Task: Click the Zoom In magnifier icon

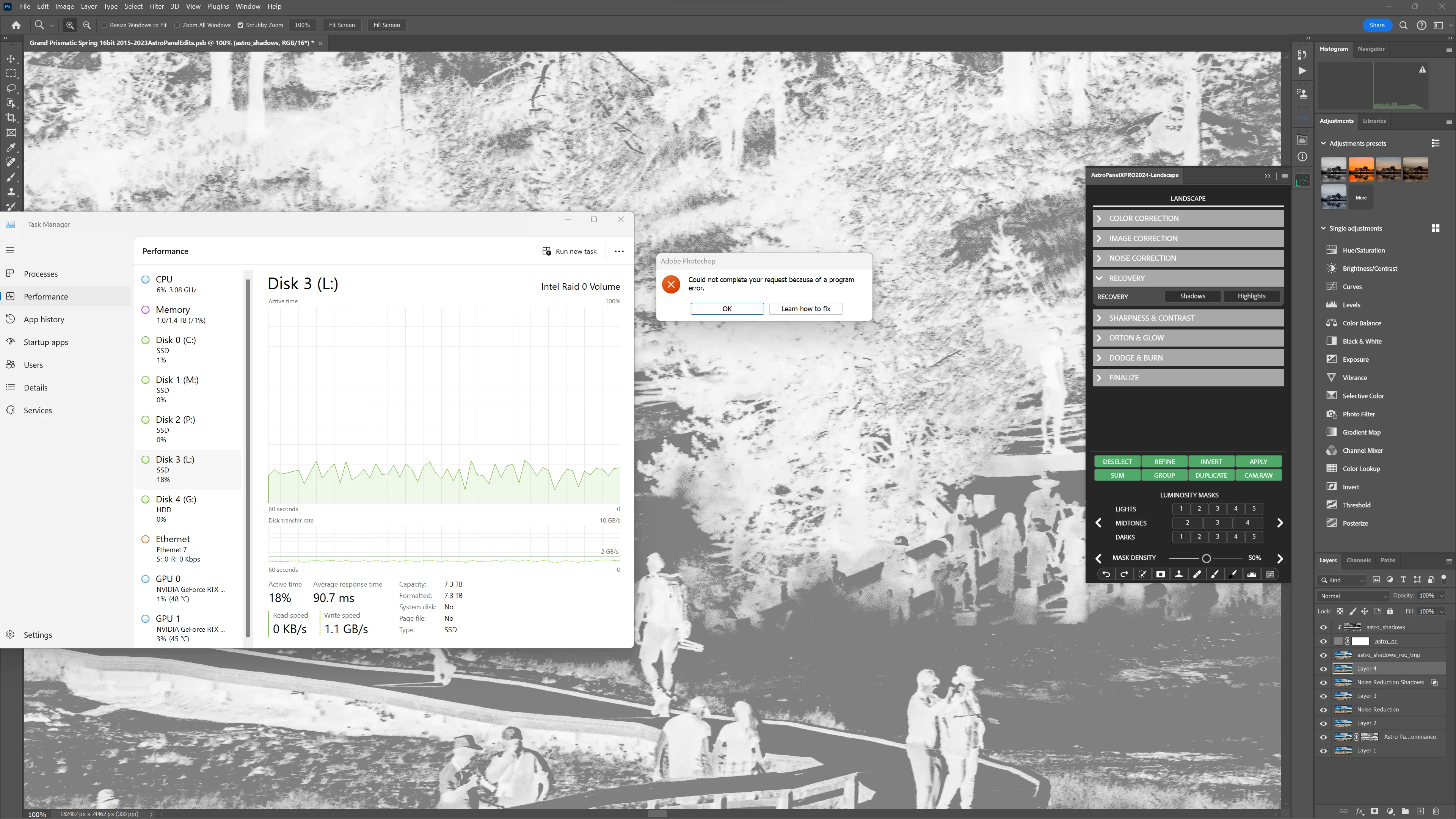Action: pyautogui.click(x=69, y=25)
